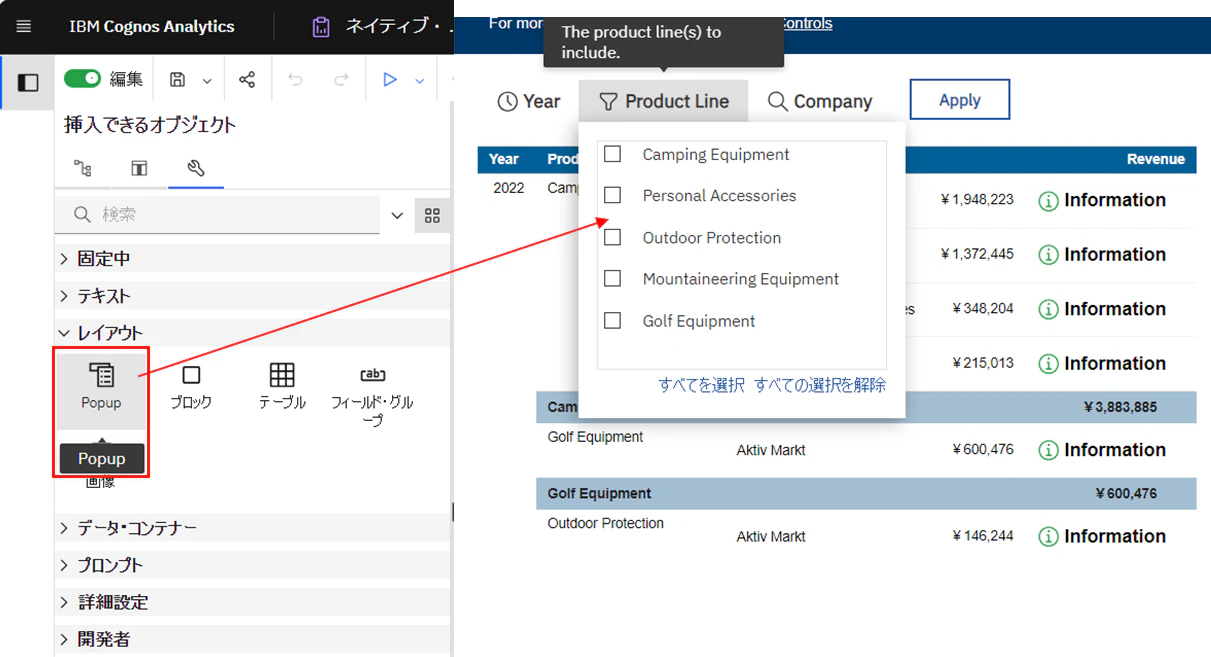This screenshot has width=1211, height=657.
Task: Check the Camping Equipment checkbox
Action: [613, 154]
